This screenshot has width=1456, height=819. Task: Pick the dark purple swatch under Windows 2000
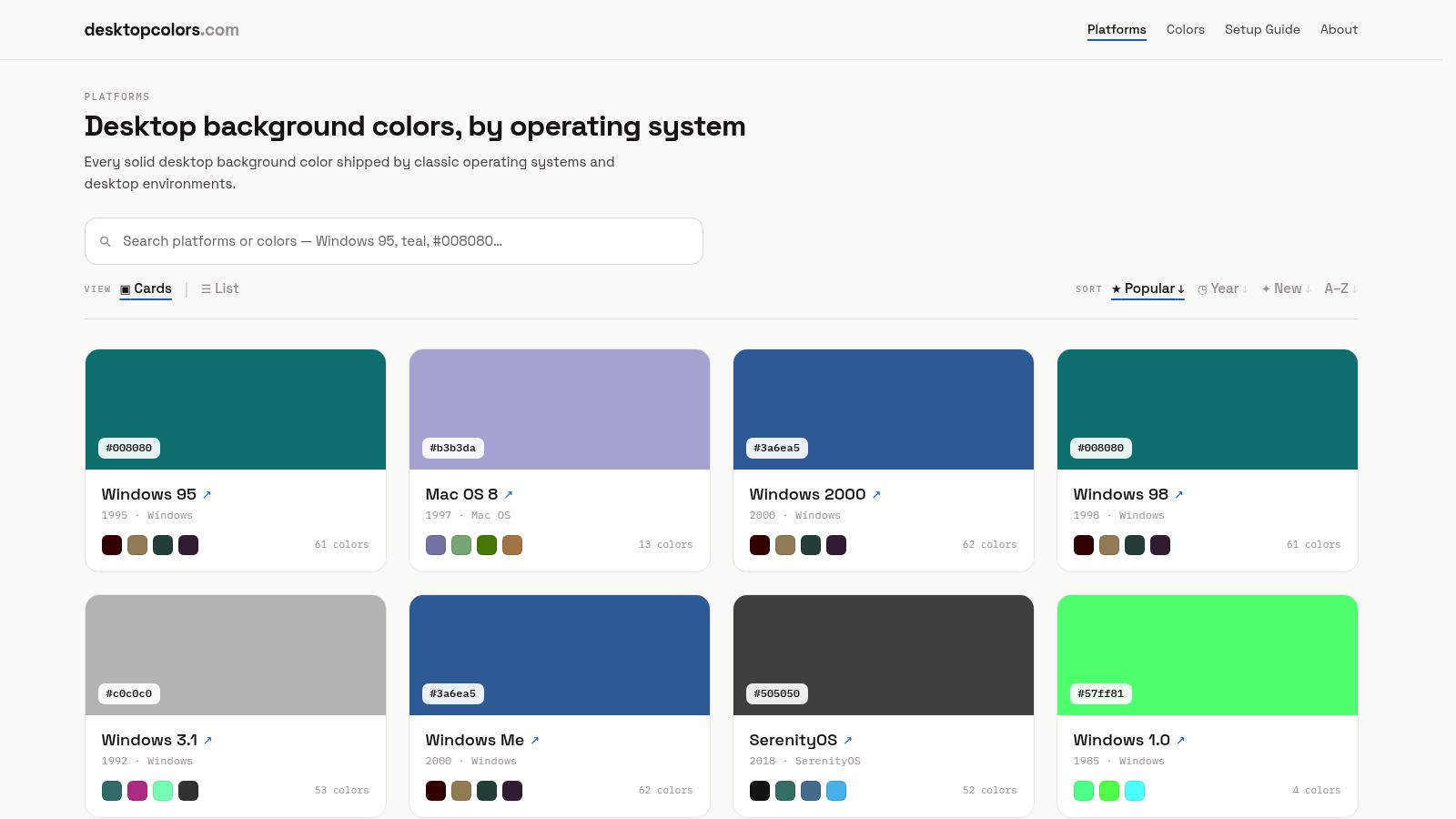pos(836,545)
